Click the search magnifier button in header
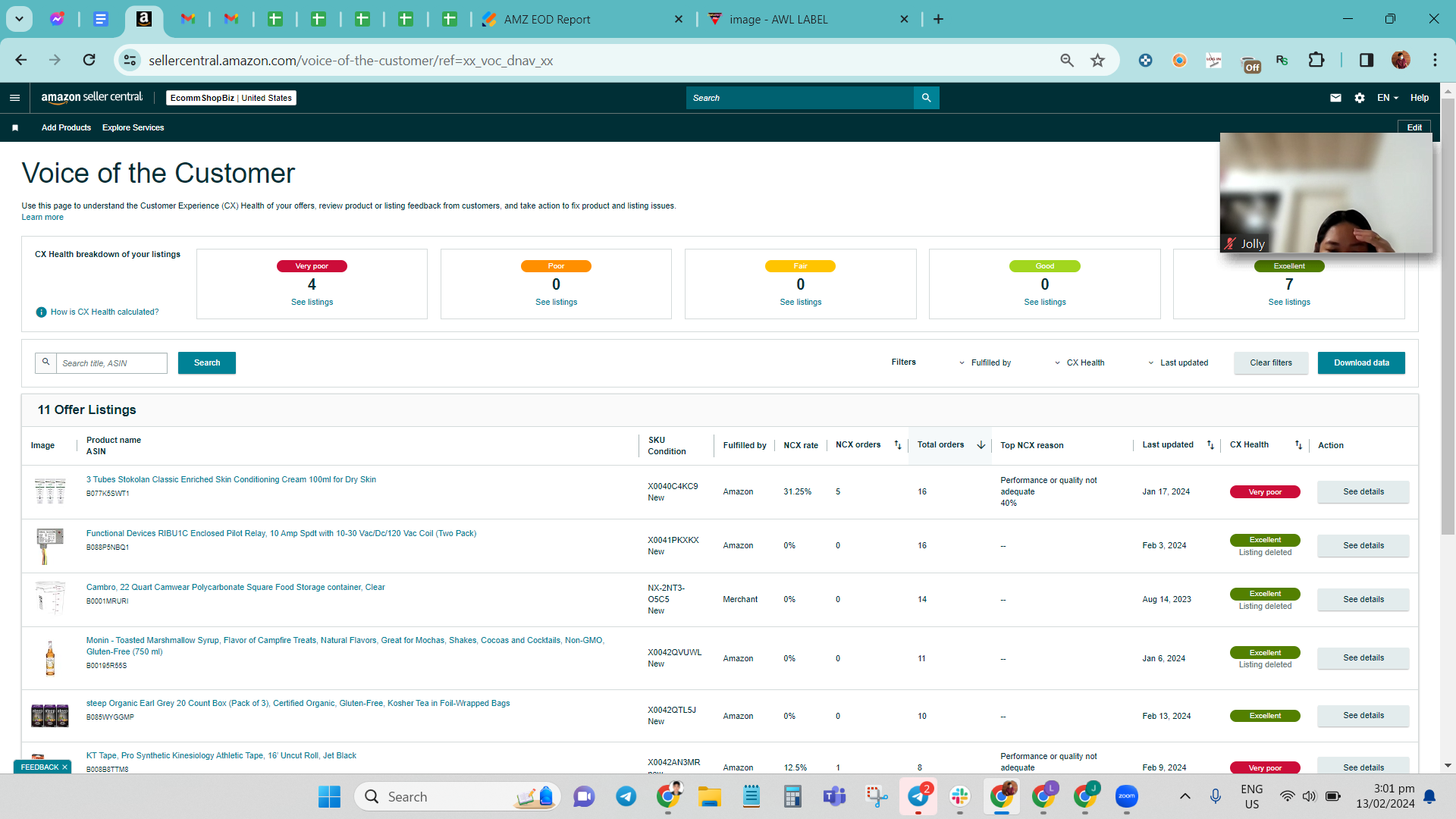 click(926, 98)
